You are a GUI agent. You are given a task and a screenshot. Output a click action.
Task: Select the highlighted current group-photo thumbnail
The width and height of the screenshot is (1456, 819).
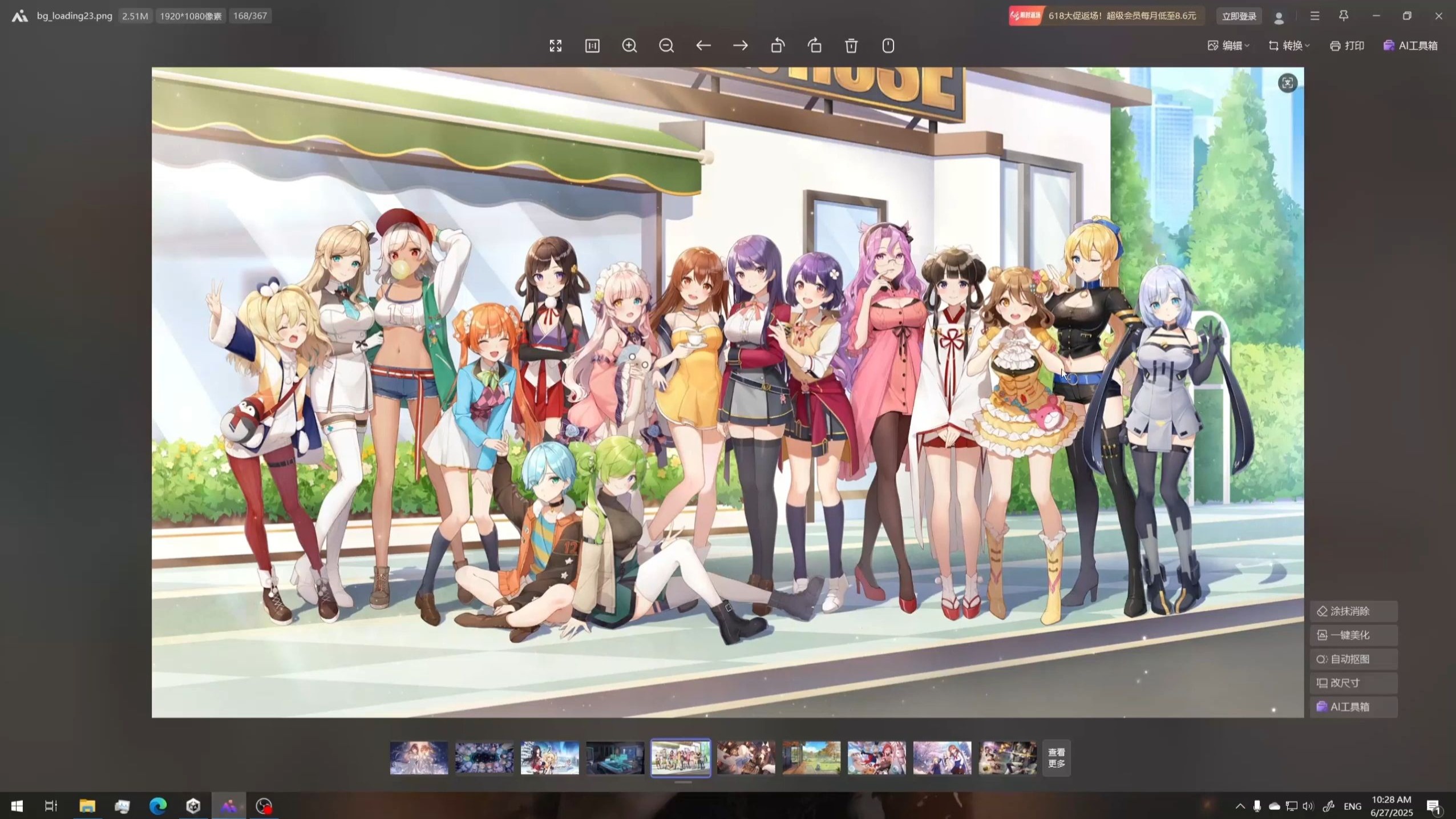681,758
